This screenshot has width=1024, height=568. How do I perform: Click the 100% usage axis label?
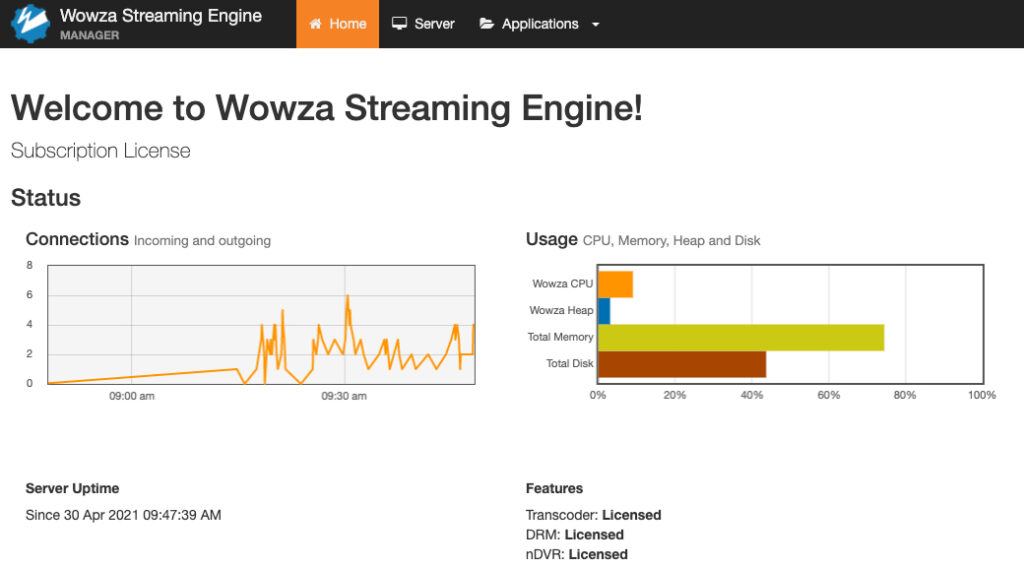[982, 396]
